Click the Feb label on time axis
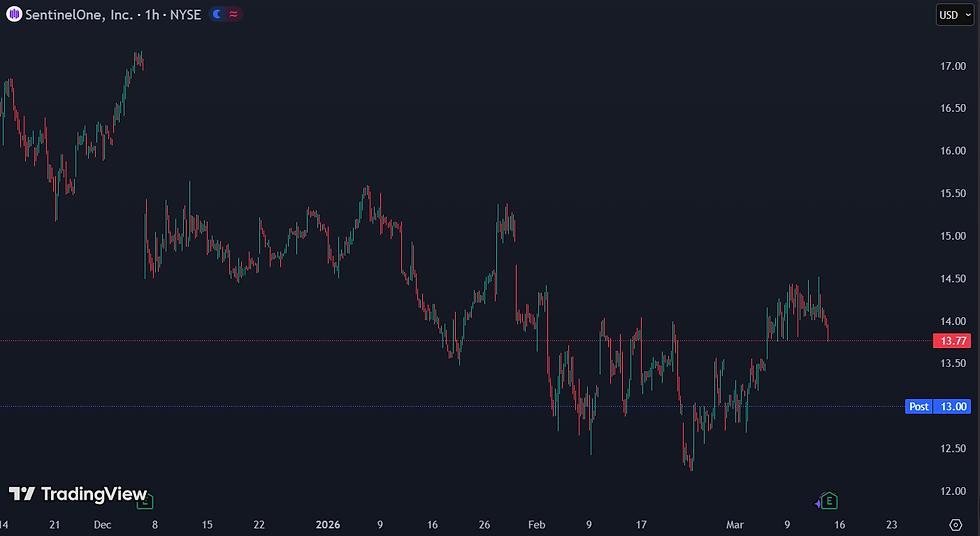This screenshot has width=980, height=536. point(536,525)
